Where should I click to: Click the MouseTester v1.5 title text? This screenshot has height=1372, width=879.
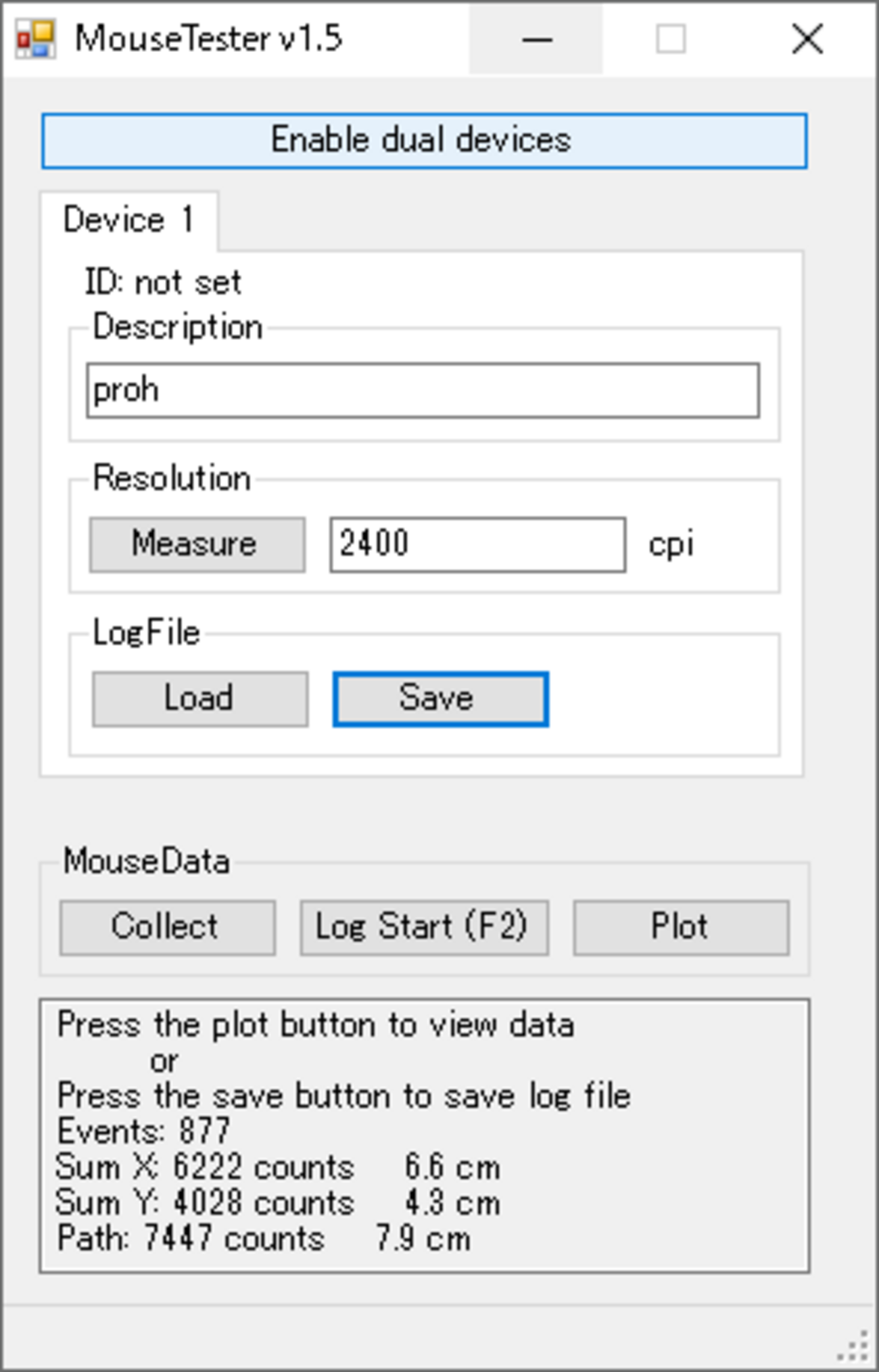[x=208, y=39]
